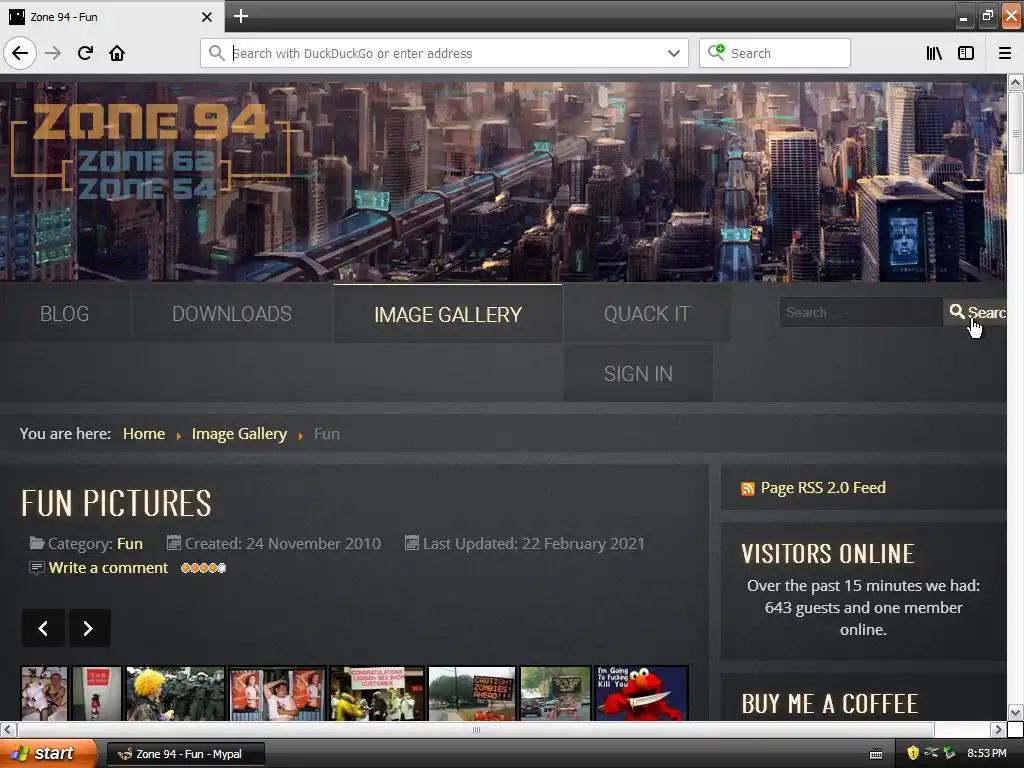Click the BUY ME A COFFEE heading
Viewport: 1024px width, 768px height.
pyautogui.click(x=829, y=704)
